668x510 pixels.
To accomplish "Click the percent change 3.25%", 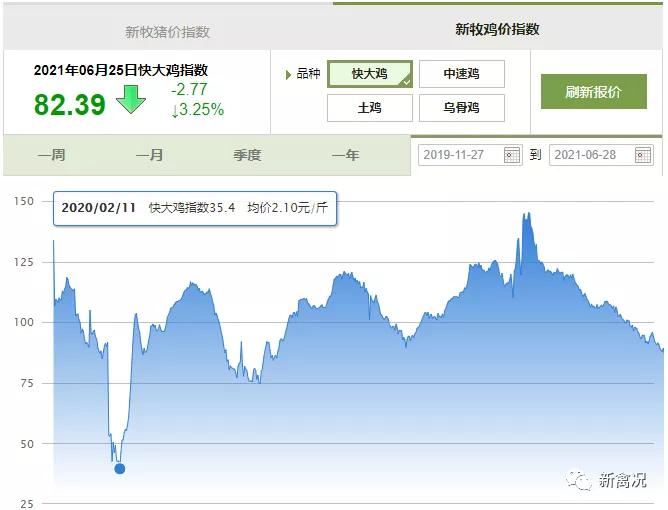I will tap(198, 110).
